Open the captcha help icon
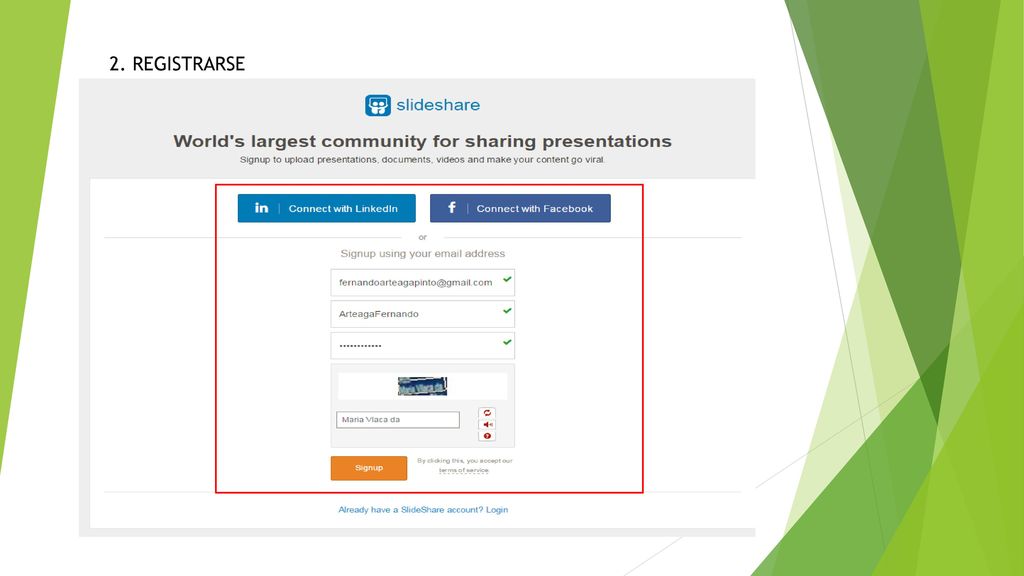The image size is (1024, 576). click(487, 436)
